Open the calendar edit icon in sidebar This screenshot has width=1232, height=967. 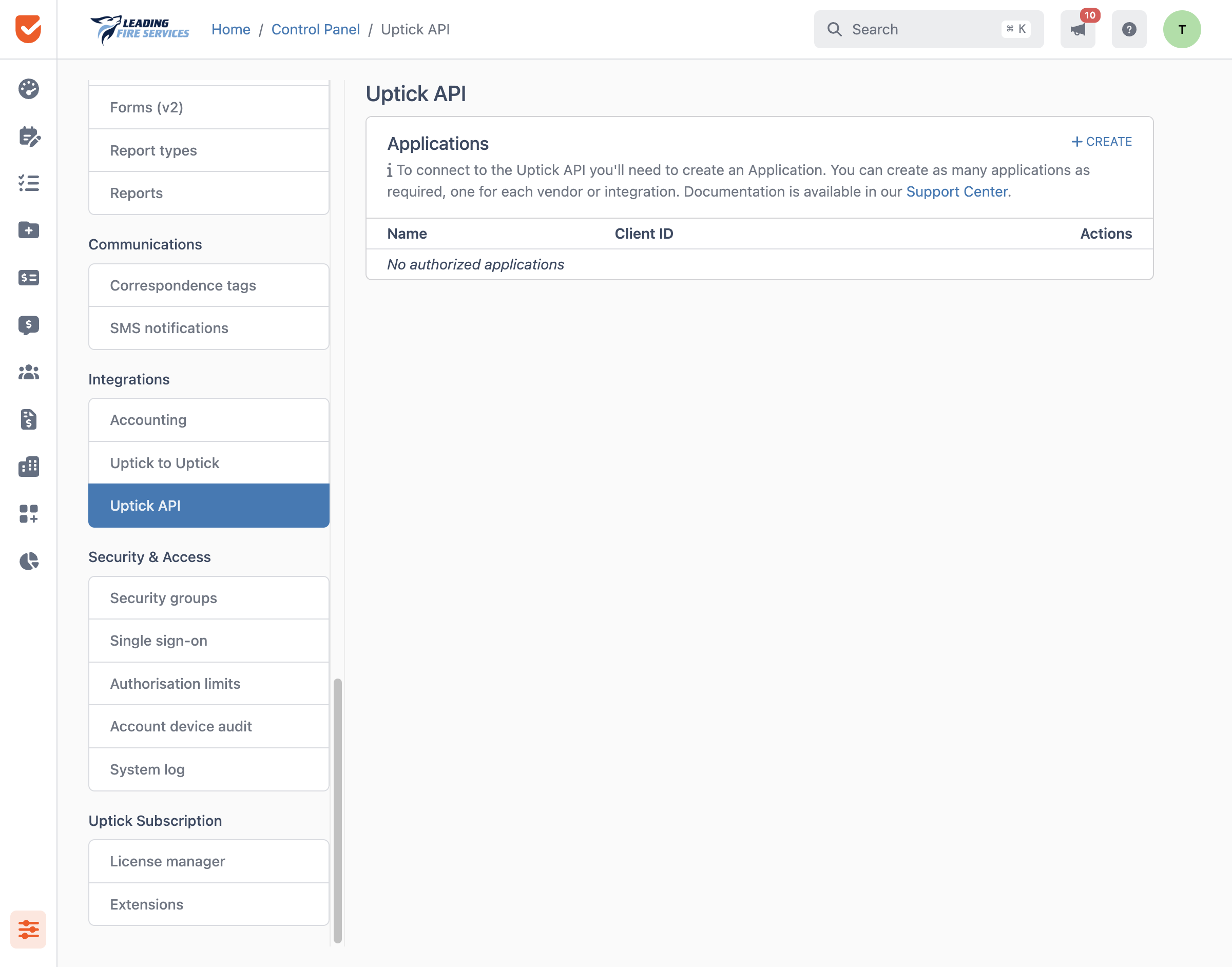[x=29, y=137]
